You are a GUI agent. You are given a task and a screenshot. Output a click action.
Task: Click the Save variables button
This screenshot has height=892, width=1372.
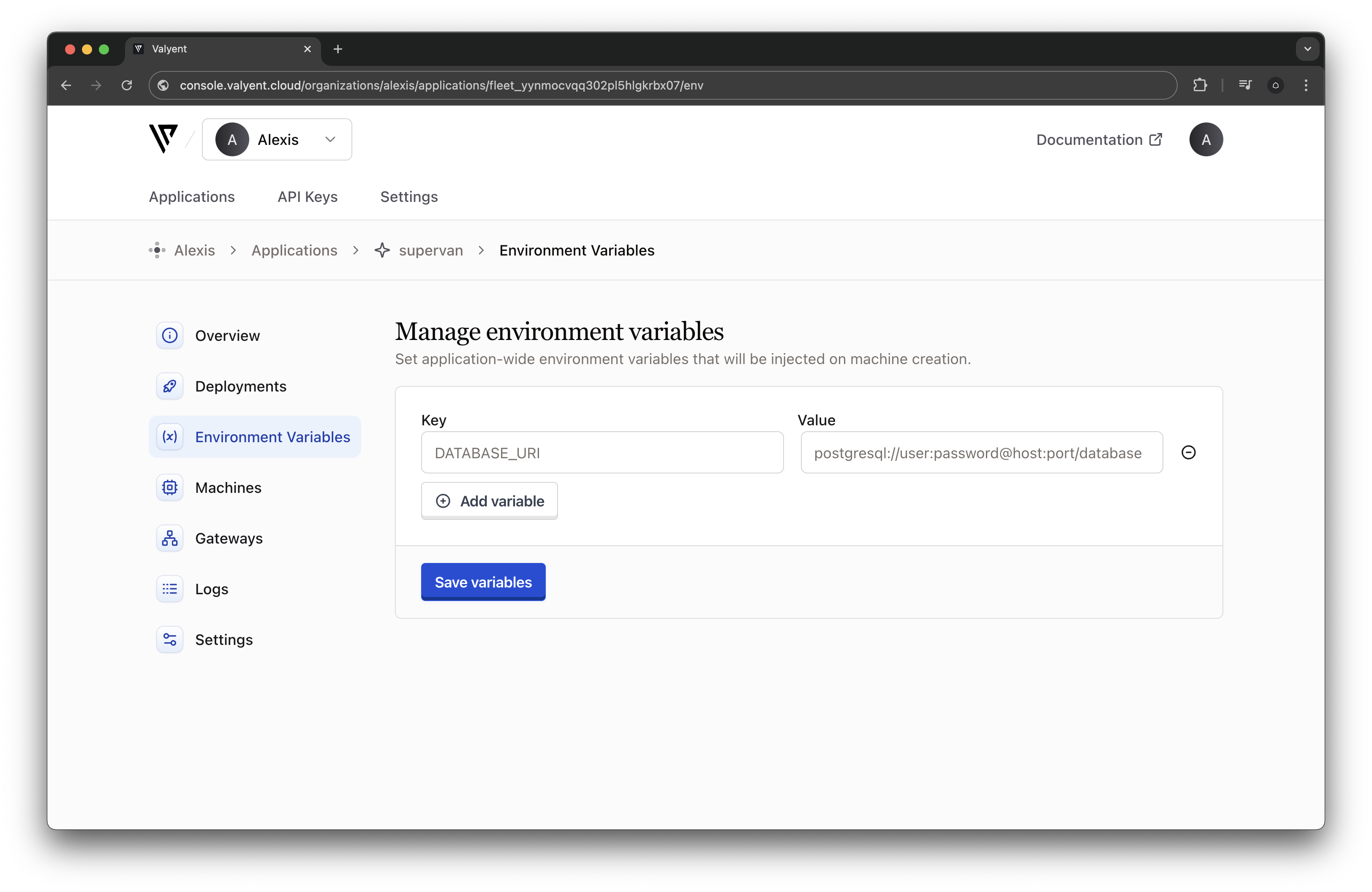click(482, 582)
